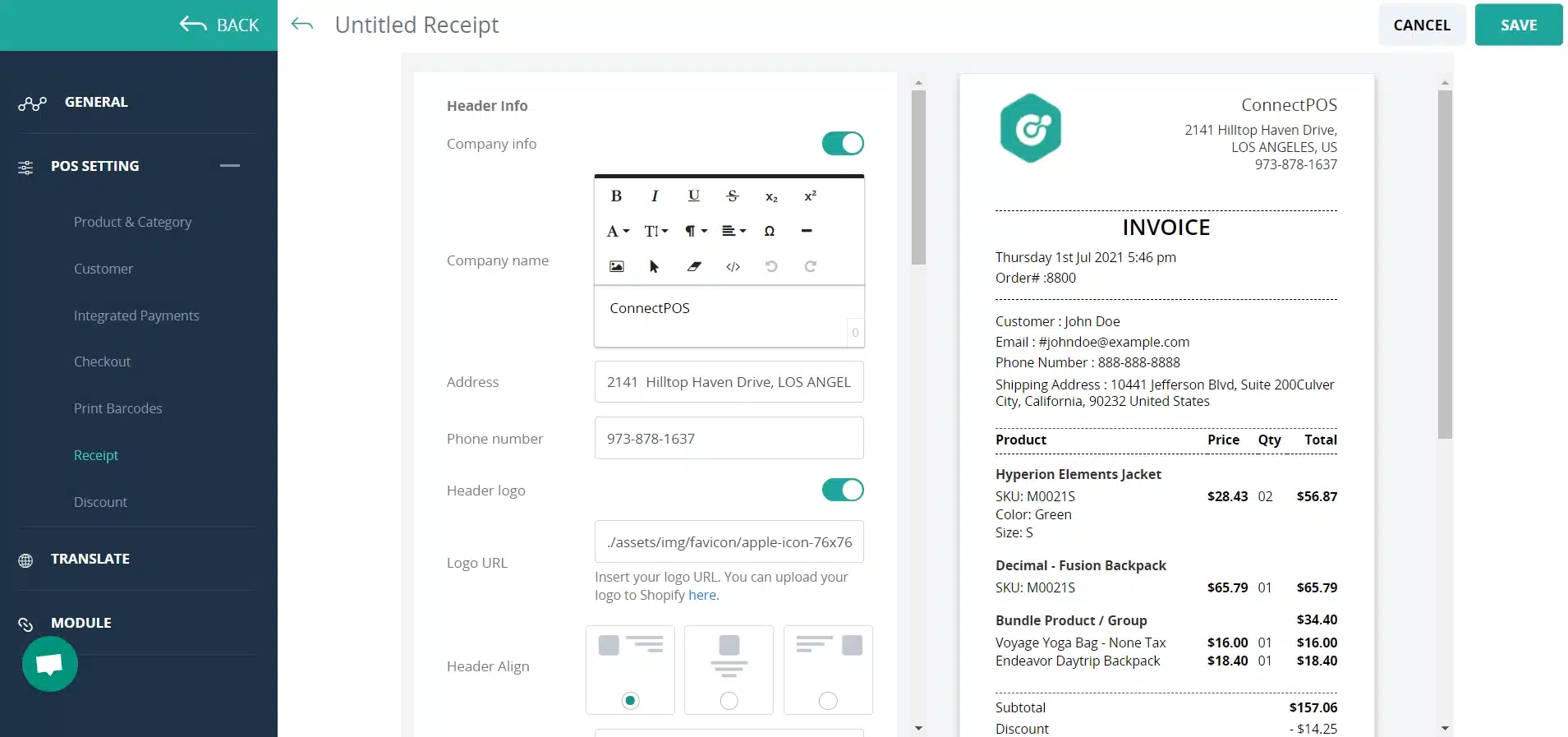Go to Print Barcodes settings
This screenshot has height=737, width=1568.
click(x=117, y=408)
